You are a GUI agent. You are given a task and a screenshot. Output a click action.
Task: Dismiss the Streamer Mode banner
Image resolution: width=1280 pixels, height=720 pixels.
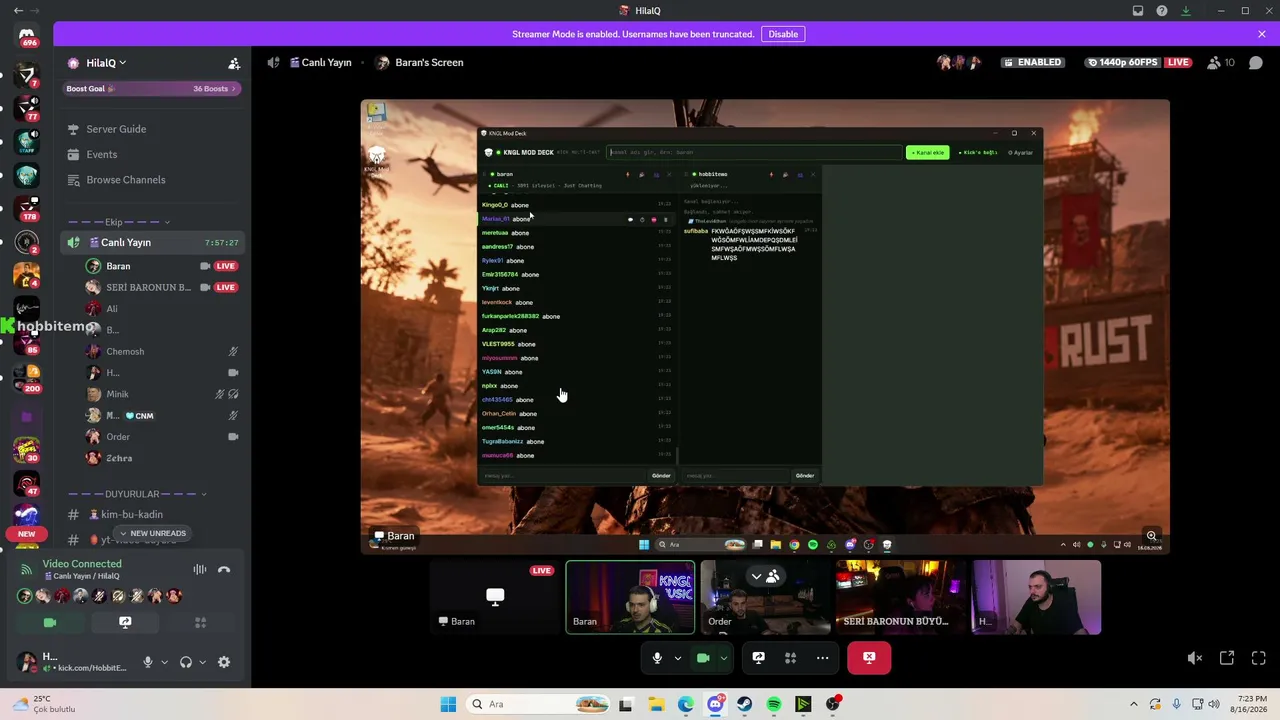pyautogui.click(x=1262, y=34)
